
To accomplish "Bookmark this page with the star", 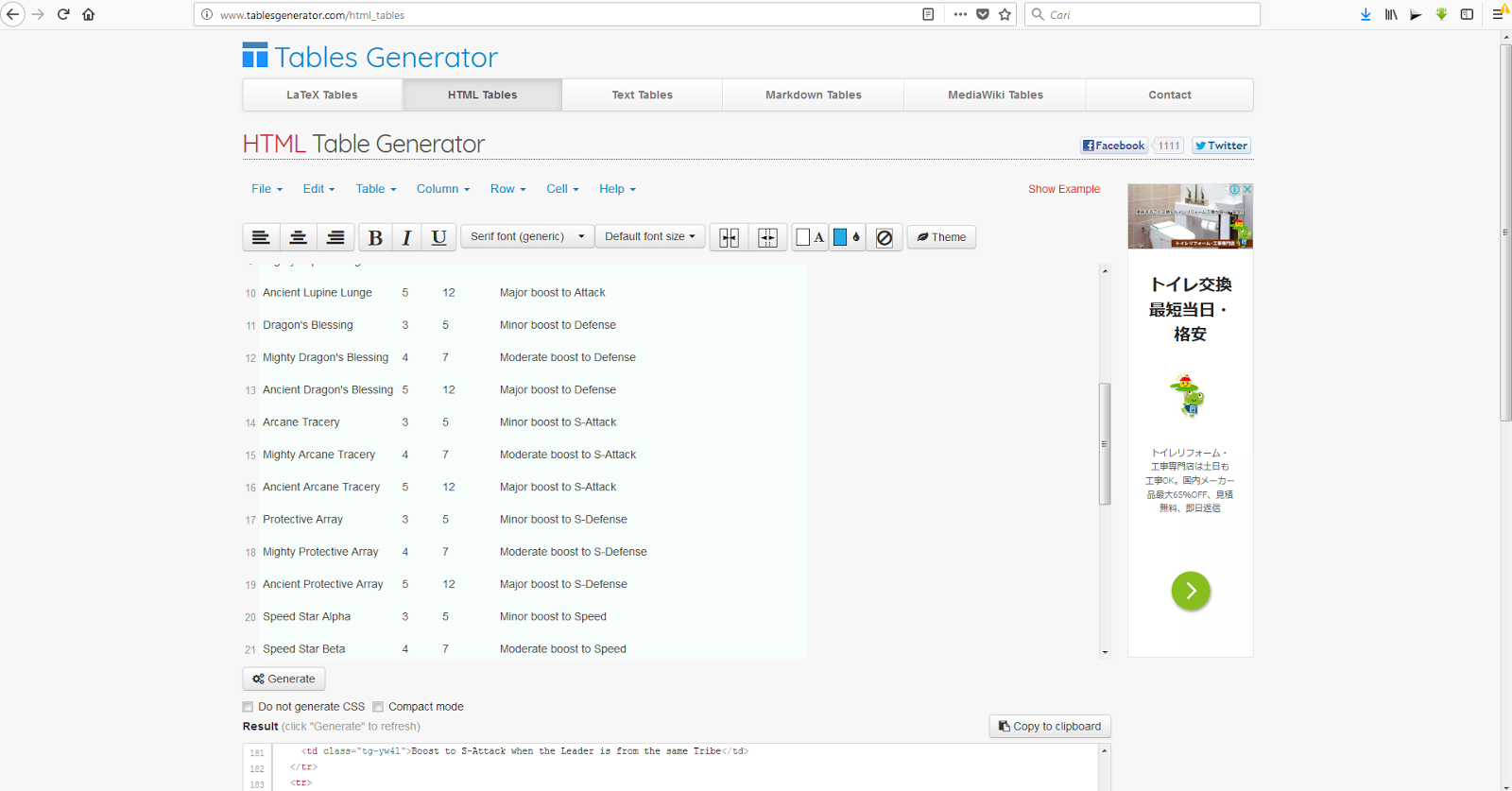I will pos(1005,14).
